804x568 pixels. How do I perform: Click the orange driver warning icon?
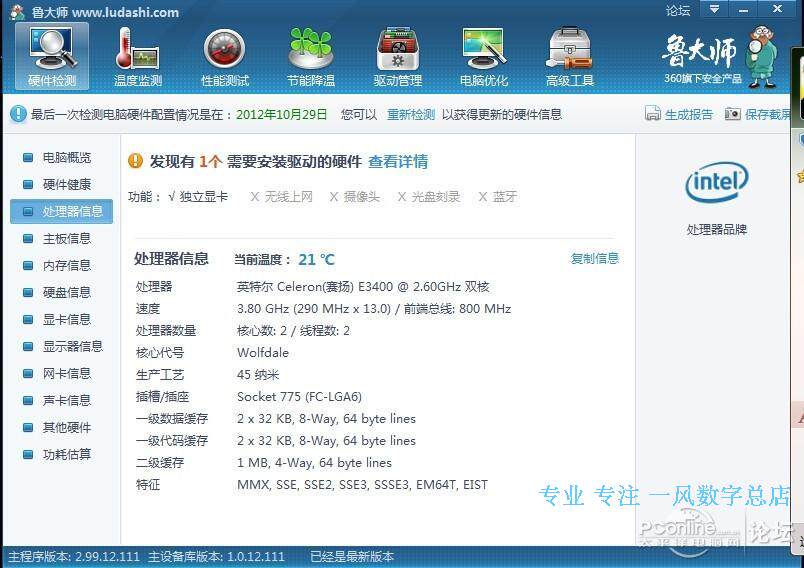[135, 161]
